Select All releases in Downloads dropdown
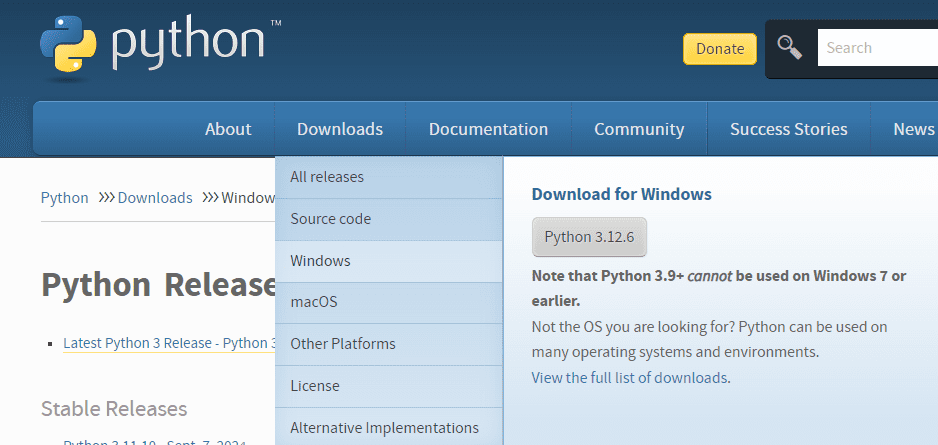Viewport: 938px width, 445px height. [389, 177]
